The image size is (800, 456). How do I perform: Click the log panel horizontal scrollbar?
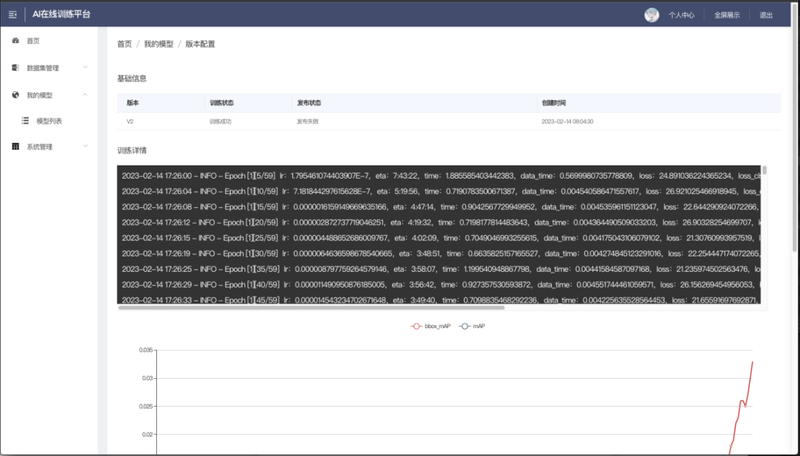click(311, 308)
